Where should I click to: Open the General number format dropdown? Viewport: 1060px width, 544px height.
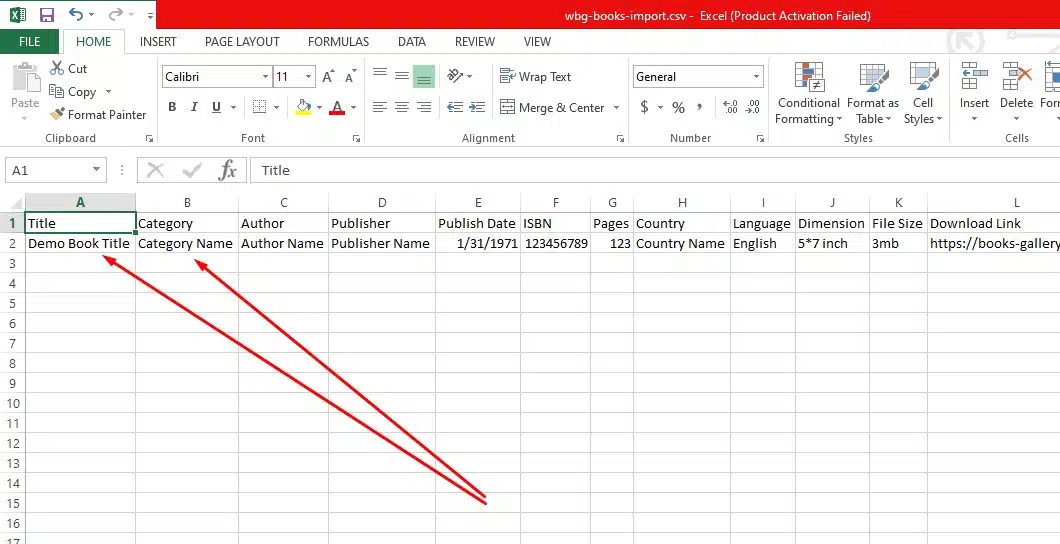point(756,77)
